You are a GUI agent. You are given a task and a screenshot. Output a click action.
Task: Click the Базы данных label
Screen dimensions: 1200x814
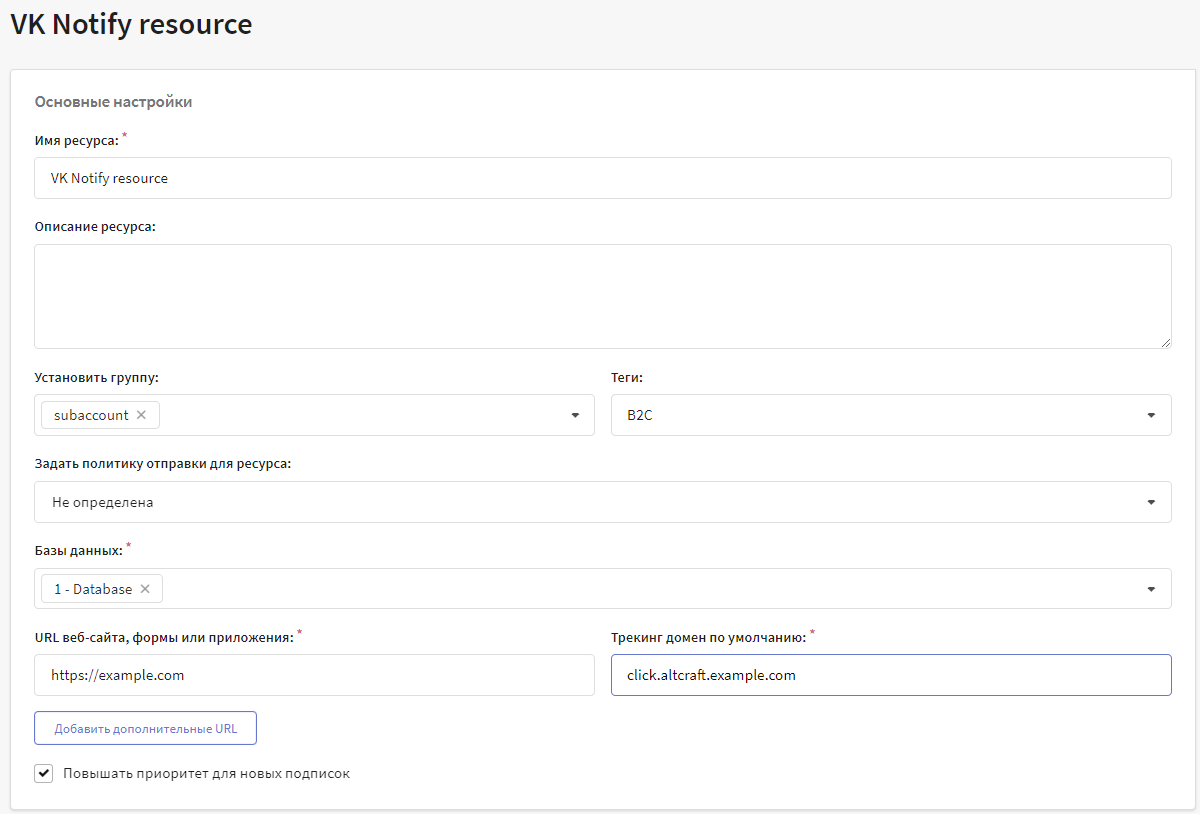coord(78,550)
